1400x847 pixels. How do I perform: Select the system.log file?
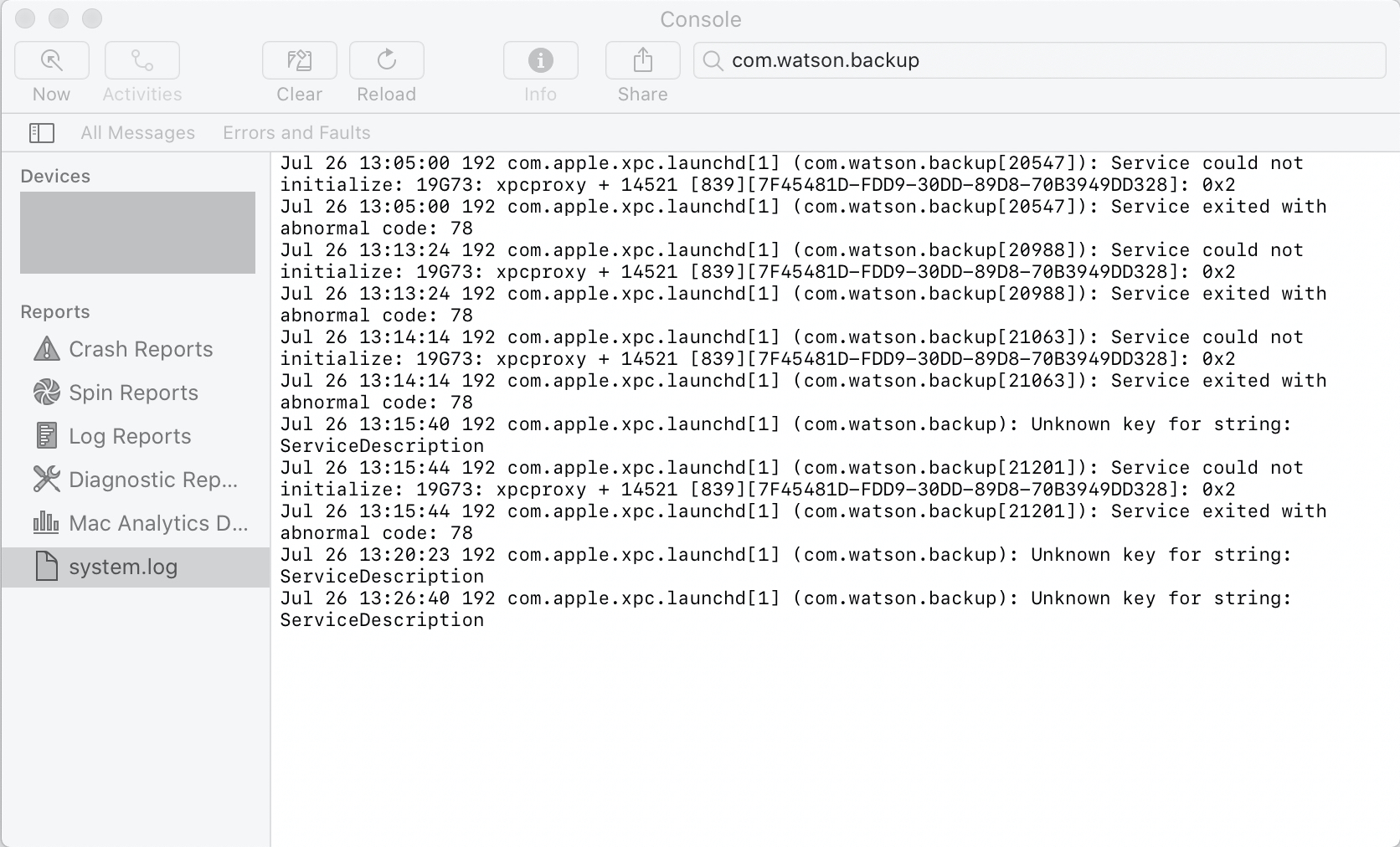[x=122, y=567]
